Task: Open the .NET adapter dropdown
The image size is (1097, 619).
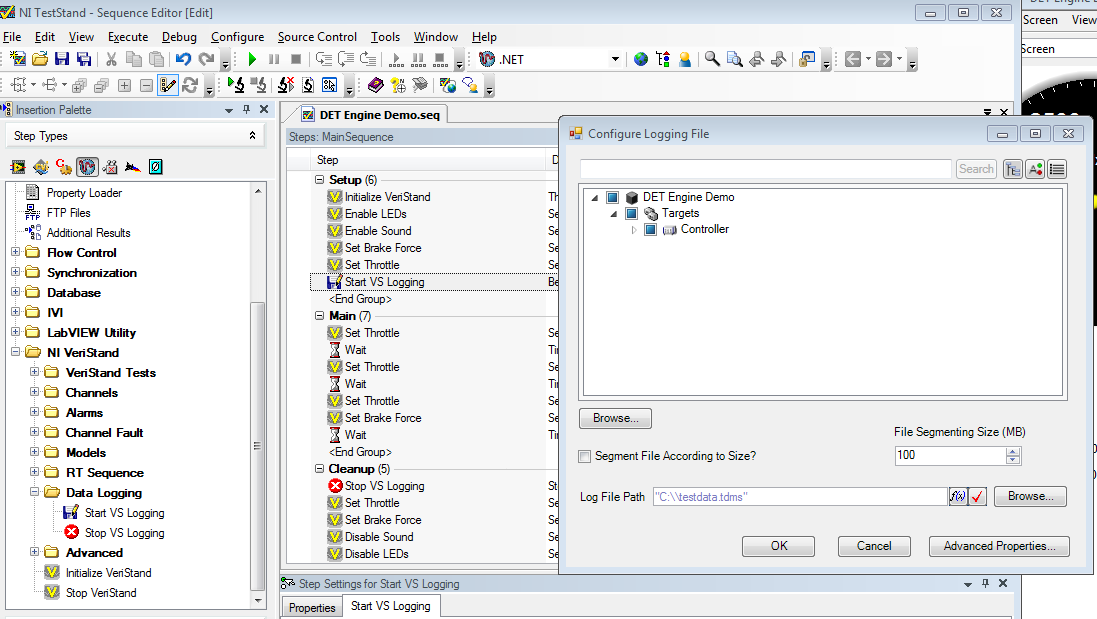Action: click(615, 60)
